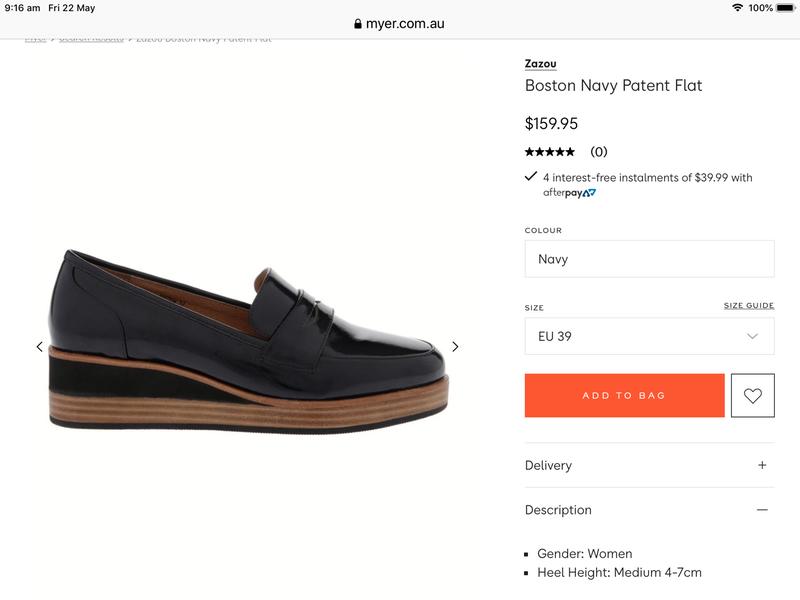Tap the battery icon in status bar

(784, 8)
